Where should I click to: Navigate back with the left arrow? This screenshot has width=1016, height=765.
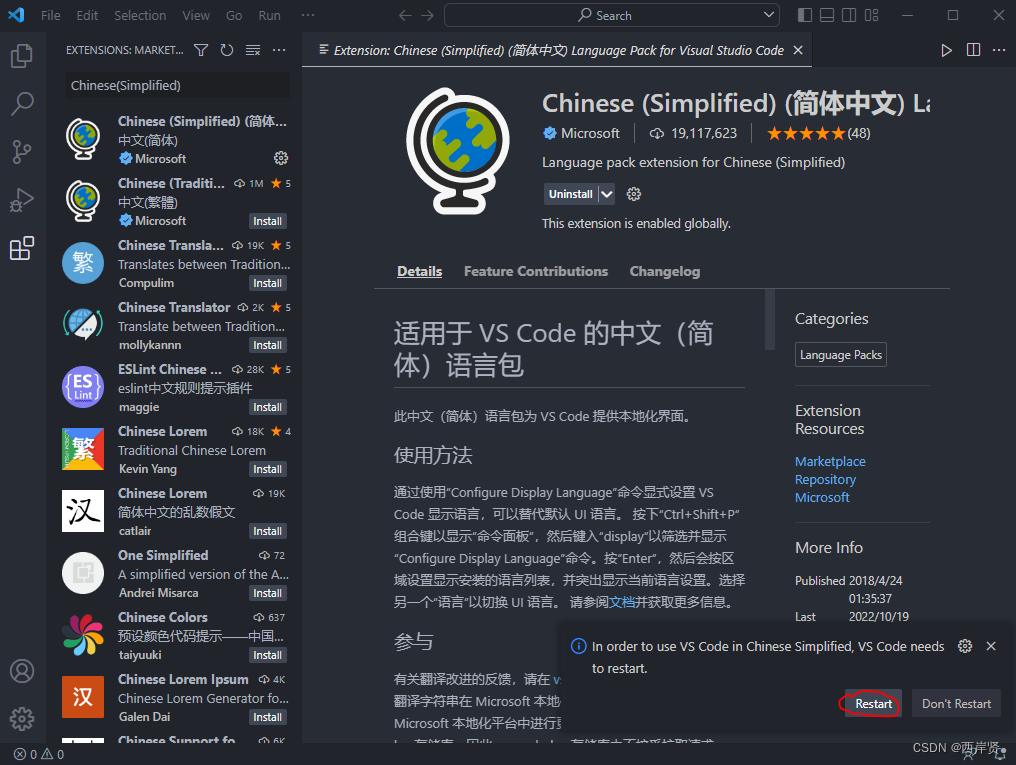405,16
